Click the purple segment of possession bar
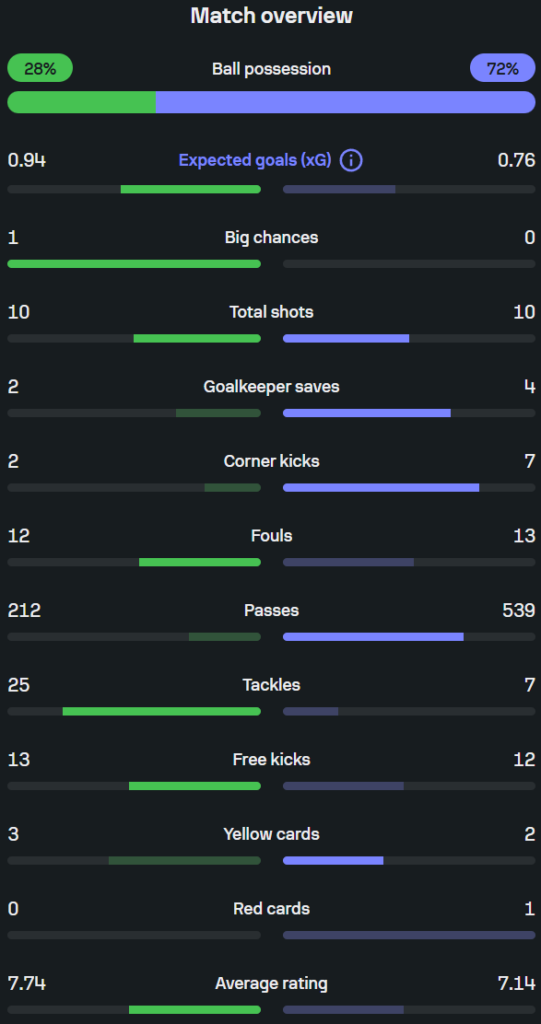This screenshot has height=1024, width=541. point(346,103)
